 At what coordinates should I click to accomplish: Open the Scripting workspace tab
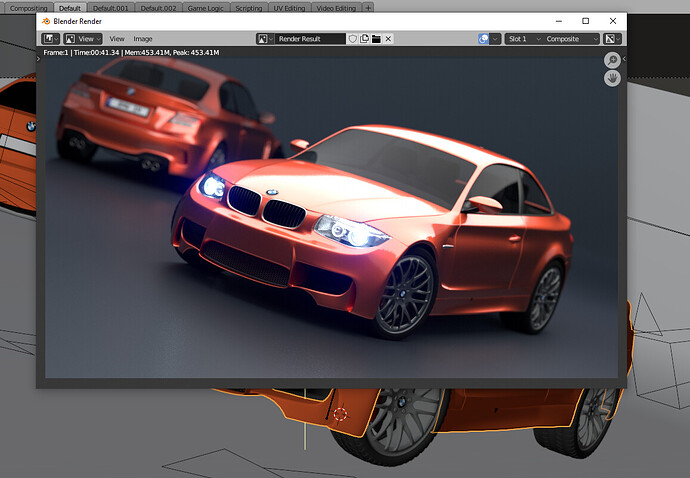point(249,8)
